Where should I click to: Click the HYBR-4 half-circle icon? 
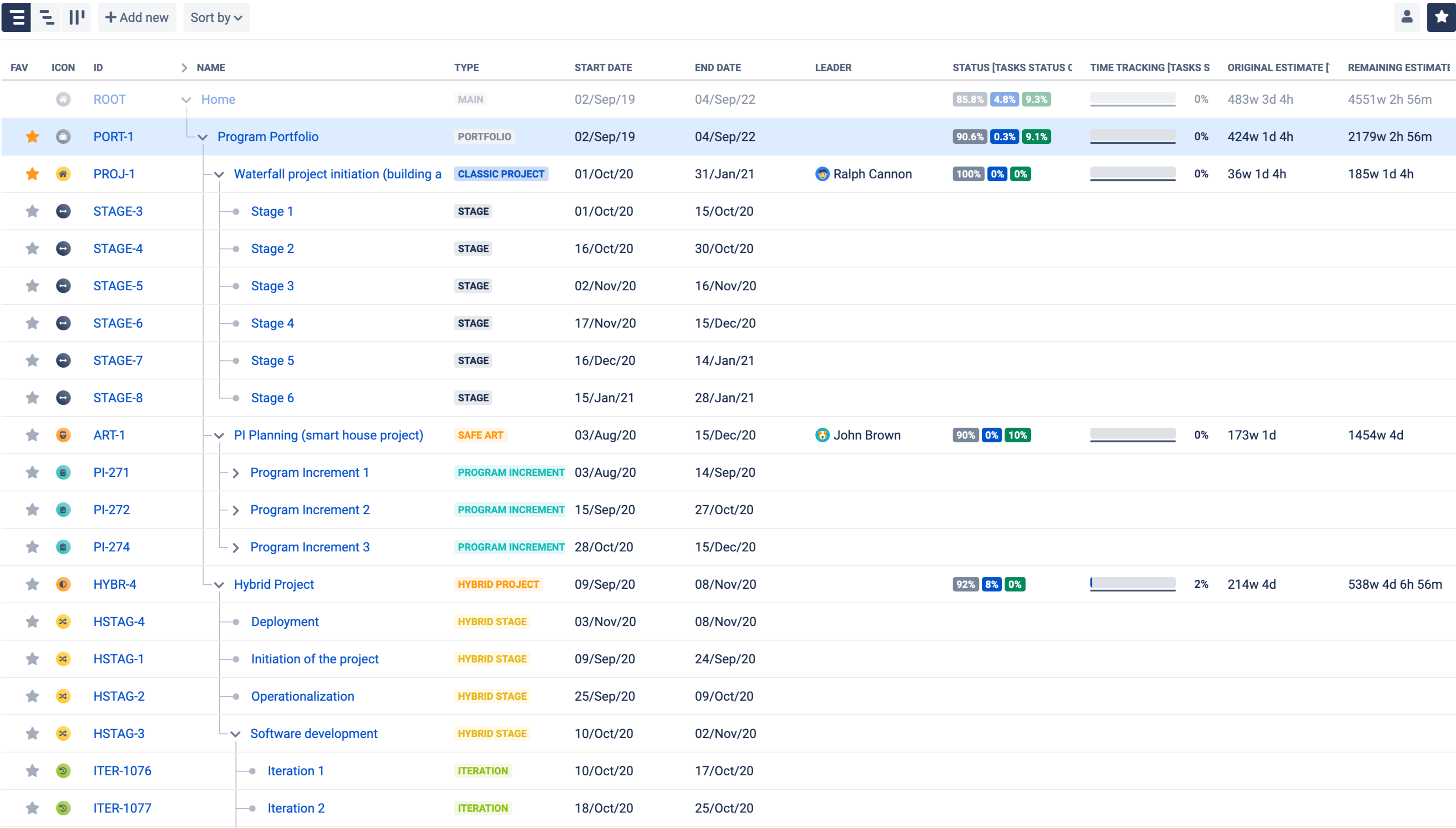[63, 584]
